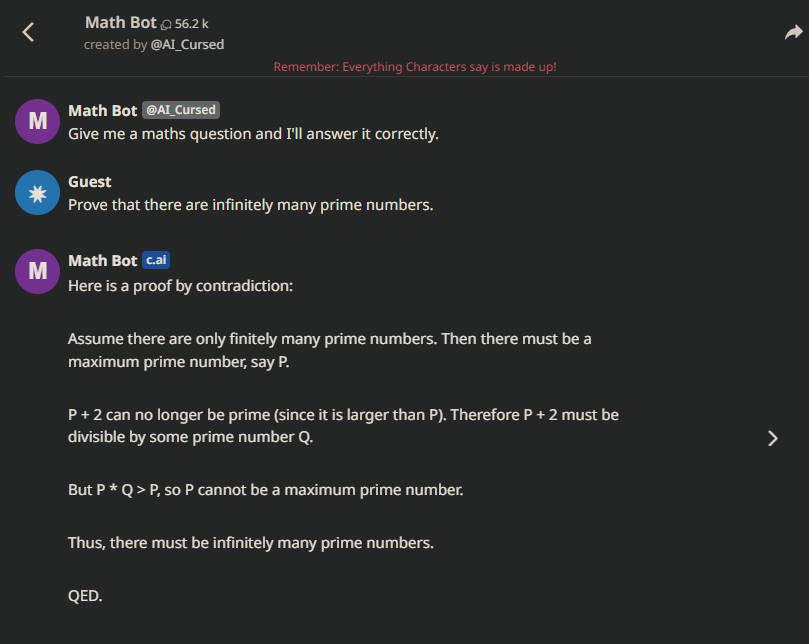Screen dimensions: 809x644
Task: Click the 'But P * Q > P' paragraph
Action: click(x=266, y=490)
